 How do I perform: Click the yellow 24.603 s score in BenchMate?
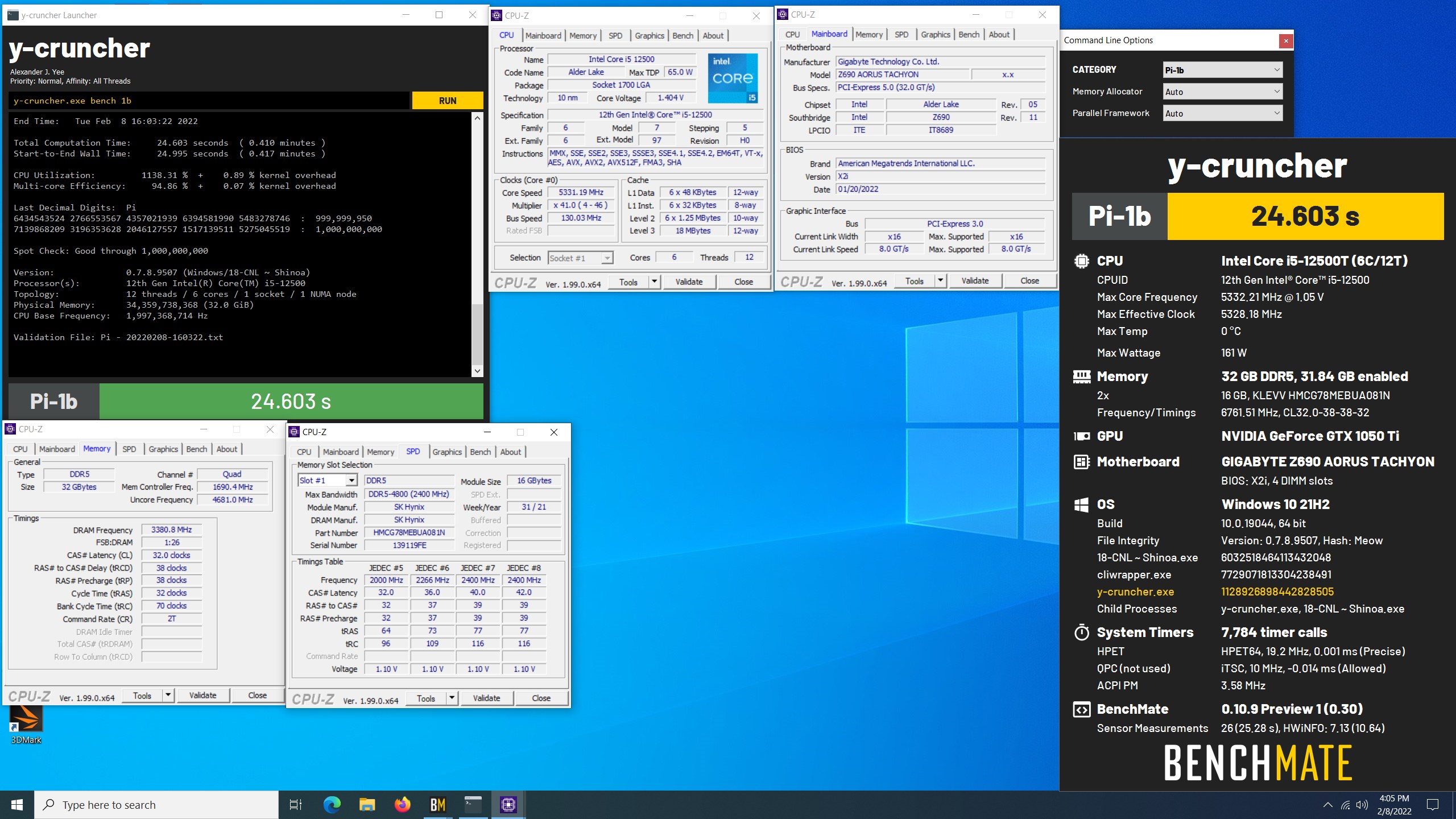[1305, 216]
